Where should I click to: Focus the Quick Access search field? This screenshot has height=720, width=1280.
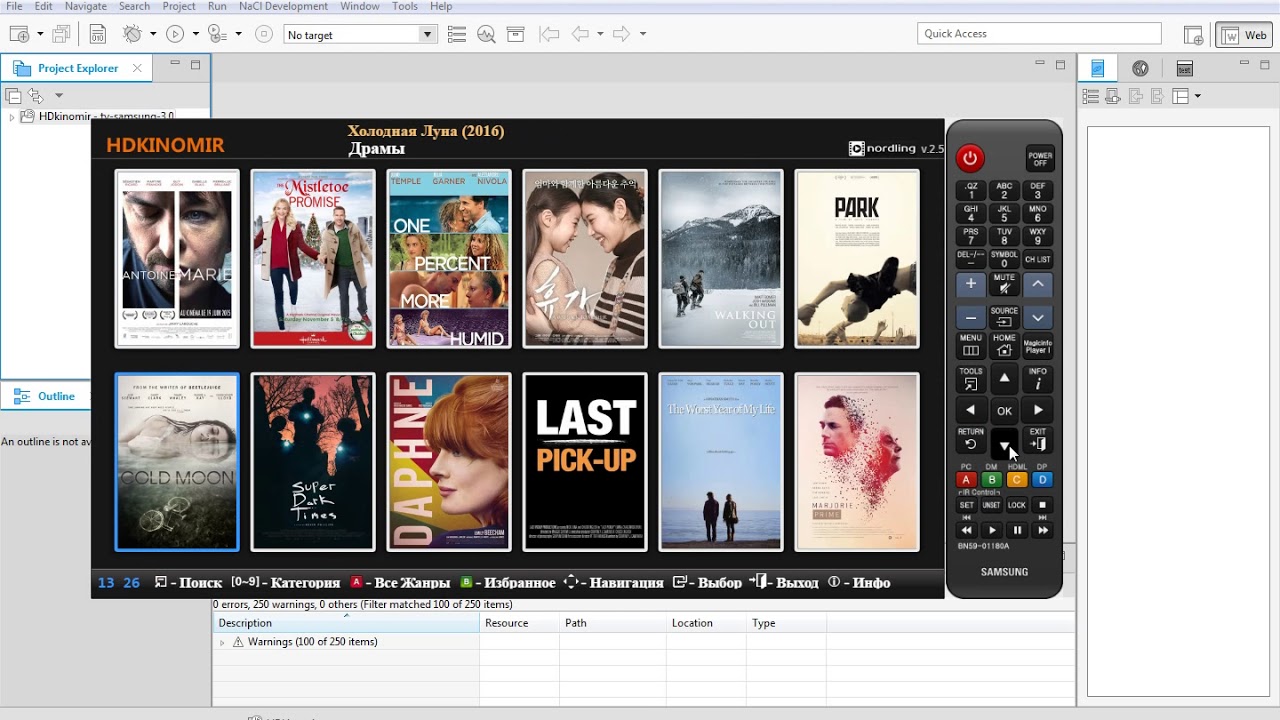(1039, 34)
